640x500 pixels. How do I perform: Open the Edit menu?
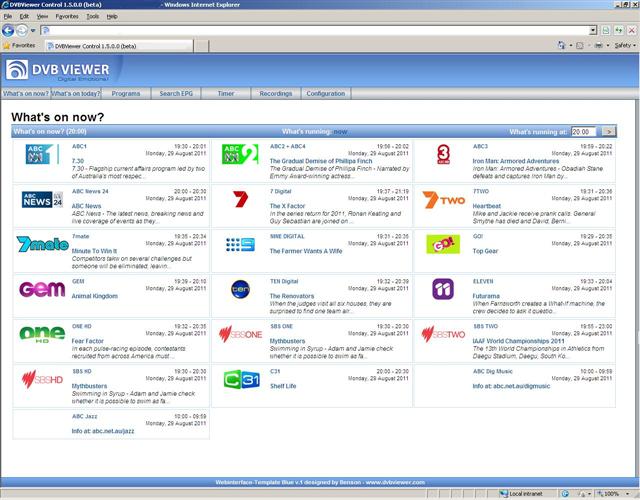pyautogui.click(x=24, y=16)
